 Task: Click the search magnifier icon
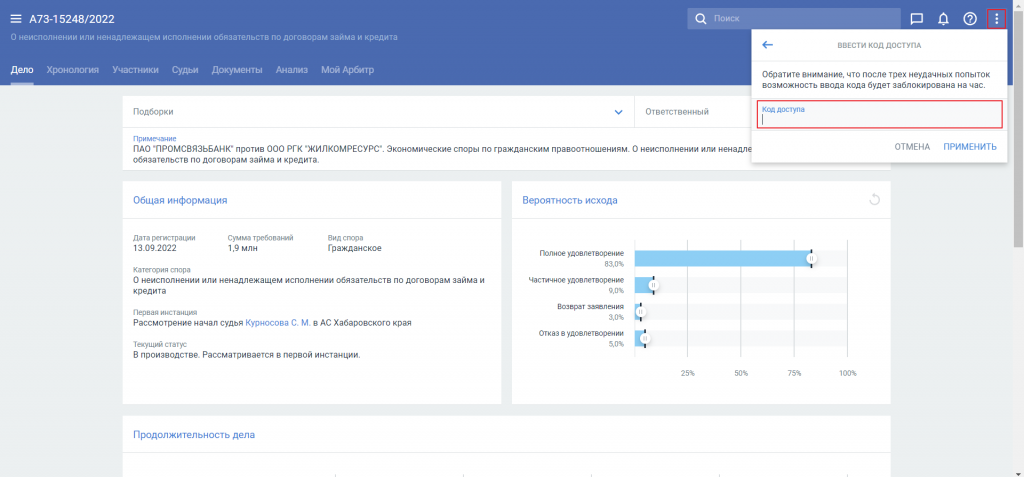click(701, 19)
